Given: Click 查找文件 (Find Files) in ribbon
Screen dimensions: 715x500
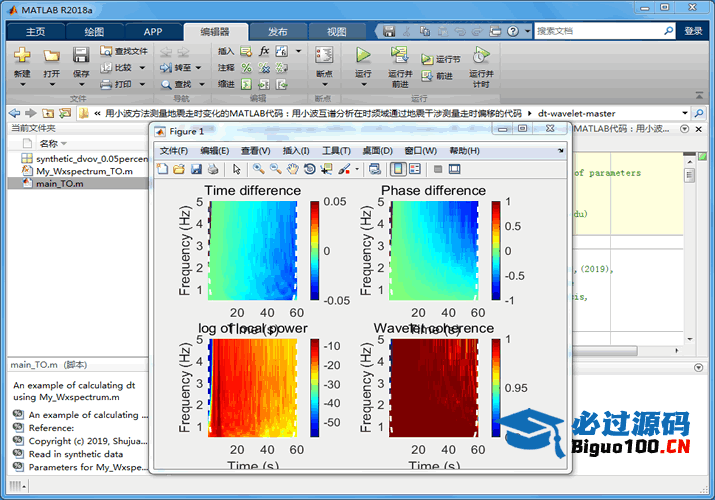Looking at the screenshot, I should [x=124, y=51].
